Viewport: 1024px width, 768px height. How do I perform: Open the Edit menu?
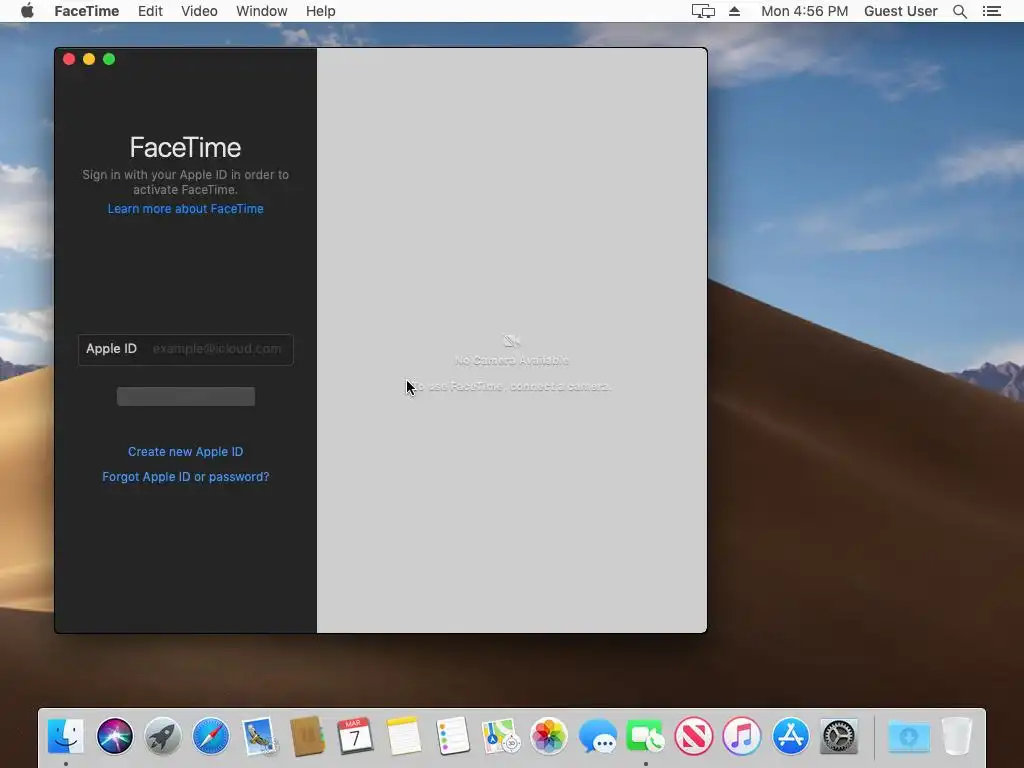[150, 11]
